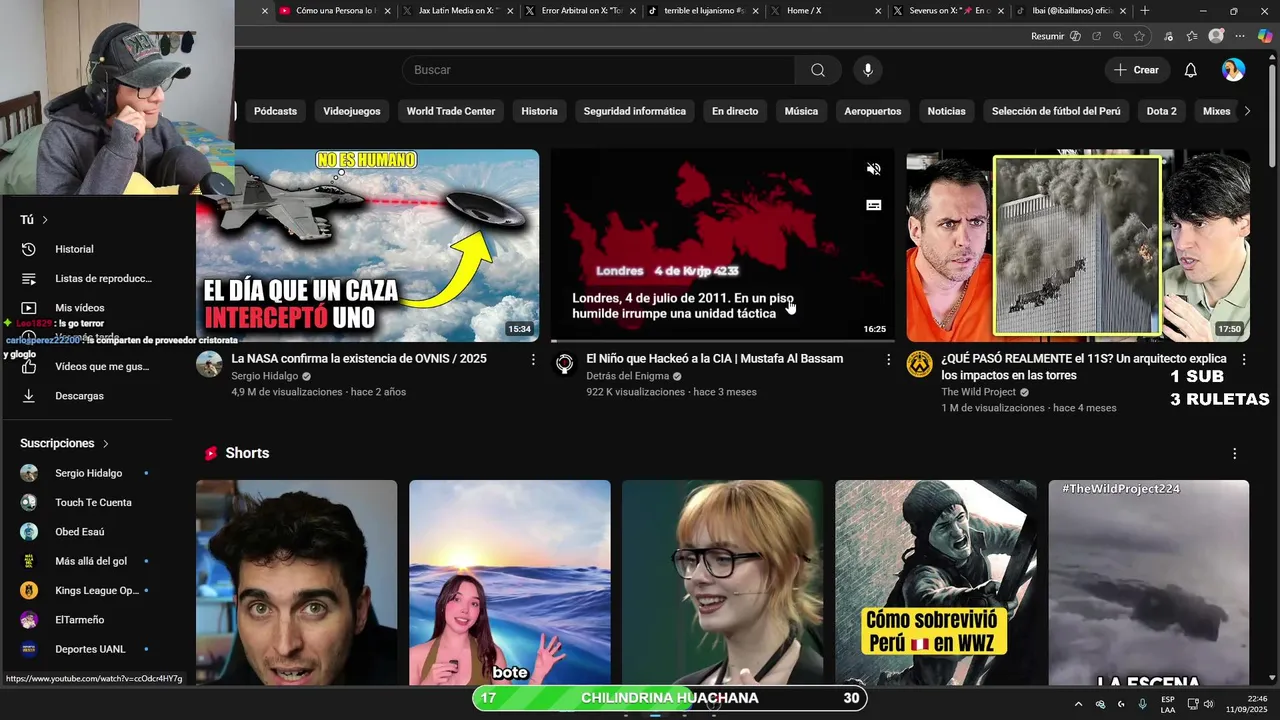Open Cómo sobrevivió Perú en WWZ short
Screen dimensions: 1280x720
[x=935, y=583]
